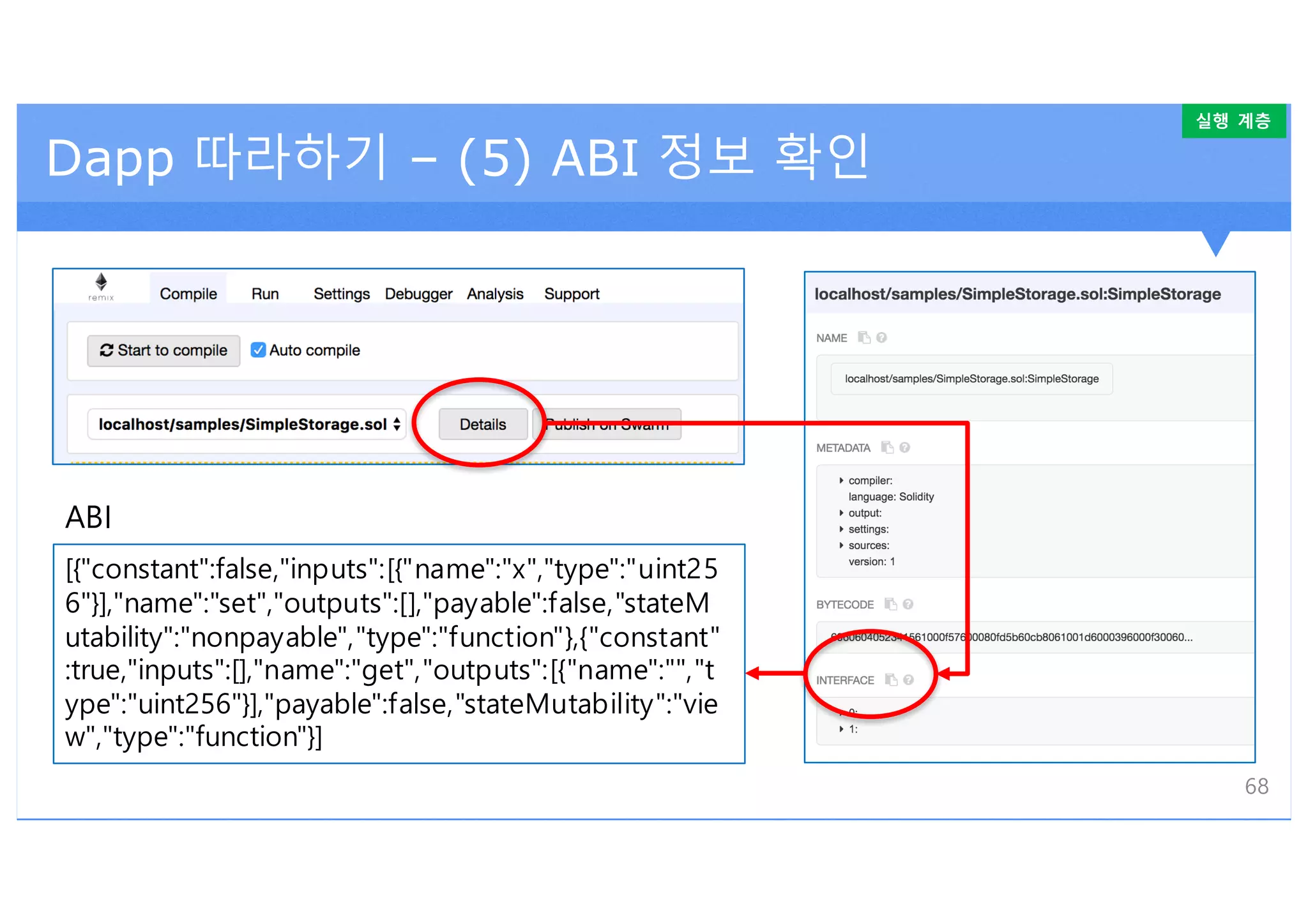Click the ABI JSON text box
Screen dimensions: 1308x924
[x=399, y=653]
